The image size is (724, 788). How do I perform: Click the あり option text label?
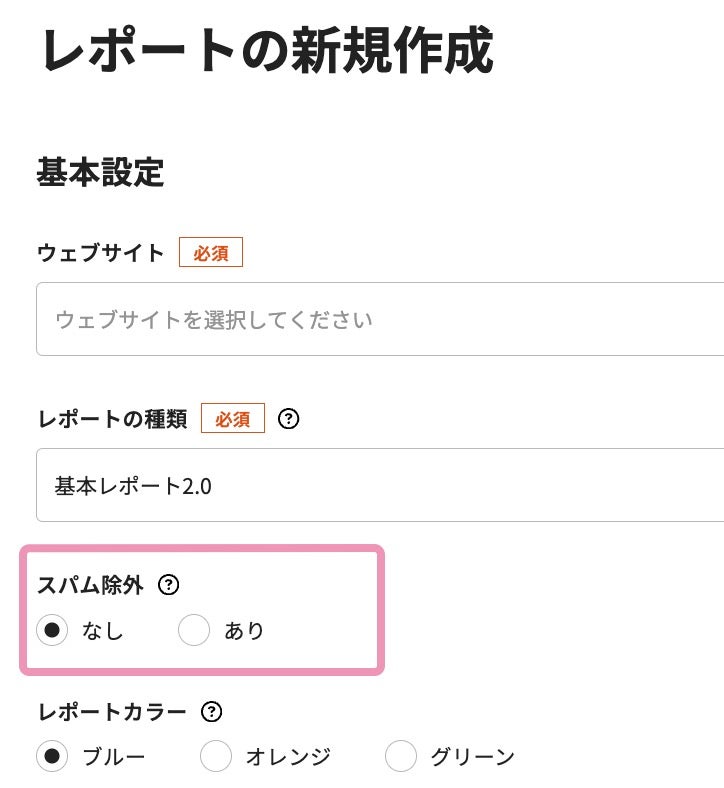[x=244, y=631]
